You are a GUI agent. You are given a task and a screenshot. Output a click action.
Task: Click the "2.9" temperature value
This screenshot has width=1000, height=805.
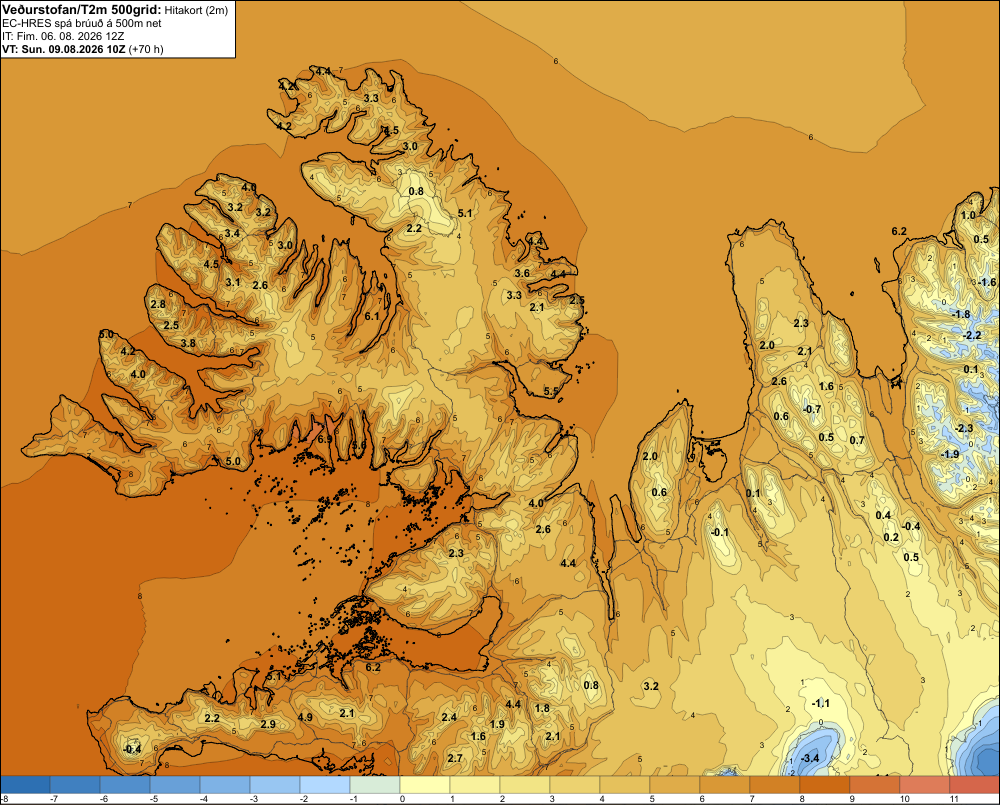(x=268, y=724)
